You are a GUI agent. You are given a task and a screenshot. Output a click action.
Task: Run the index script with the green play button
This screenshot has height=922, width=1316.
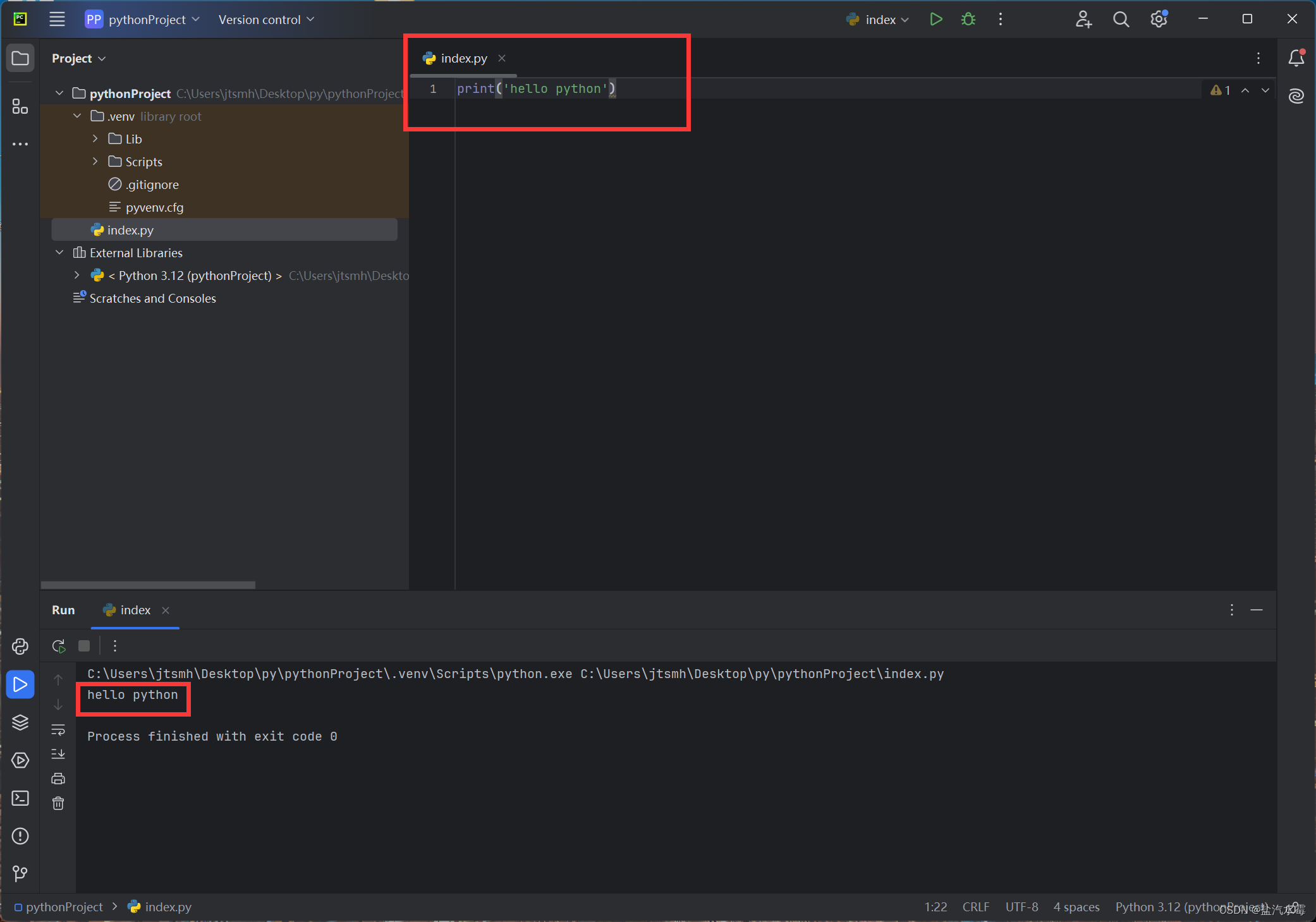pos(936,19)
